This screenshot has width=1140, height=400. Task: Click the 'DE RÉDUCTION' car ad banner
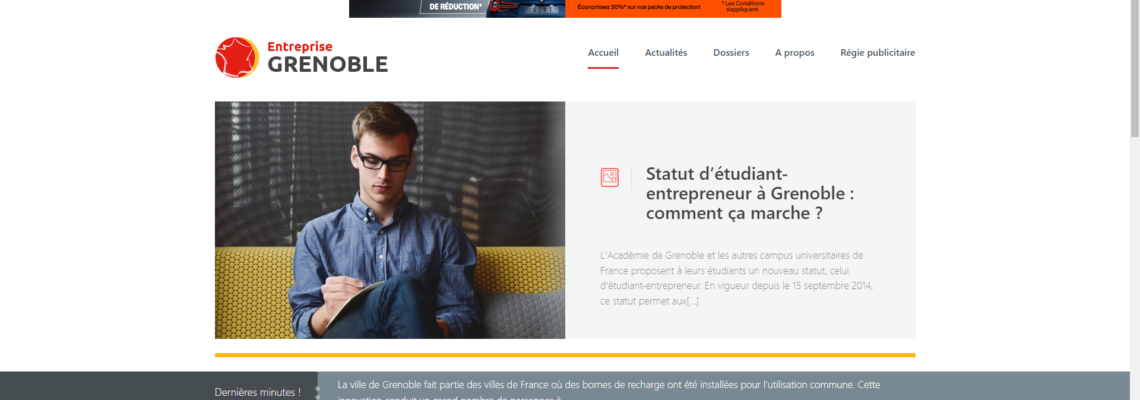[x=457, y=9]
